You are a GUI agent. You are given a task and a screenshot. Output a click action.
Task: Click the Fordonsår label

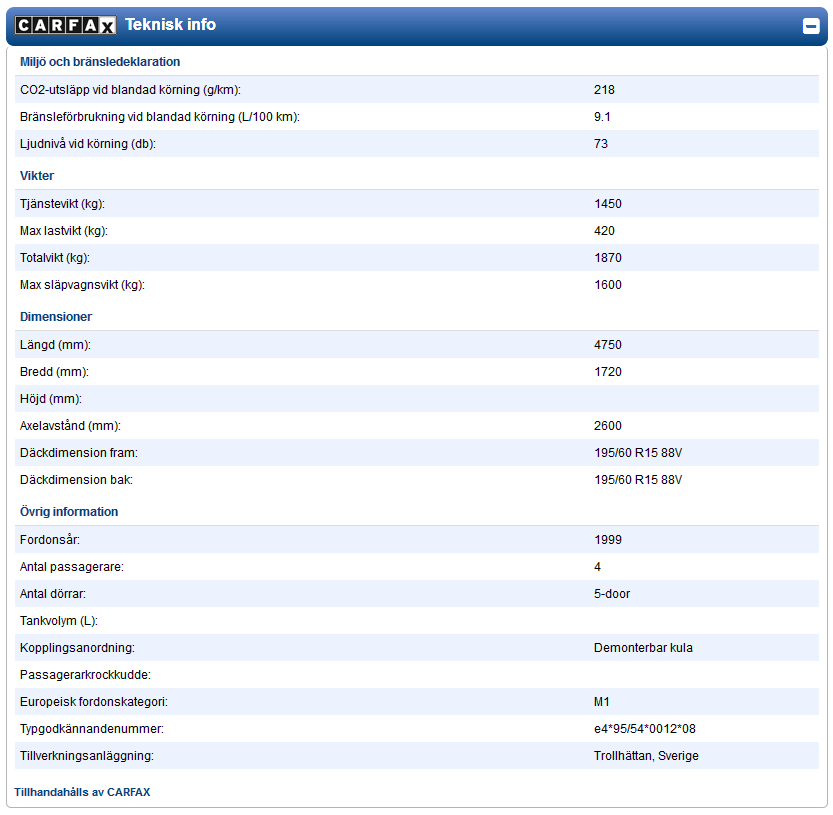pos(50,540)
